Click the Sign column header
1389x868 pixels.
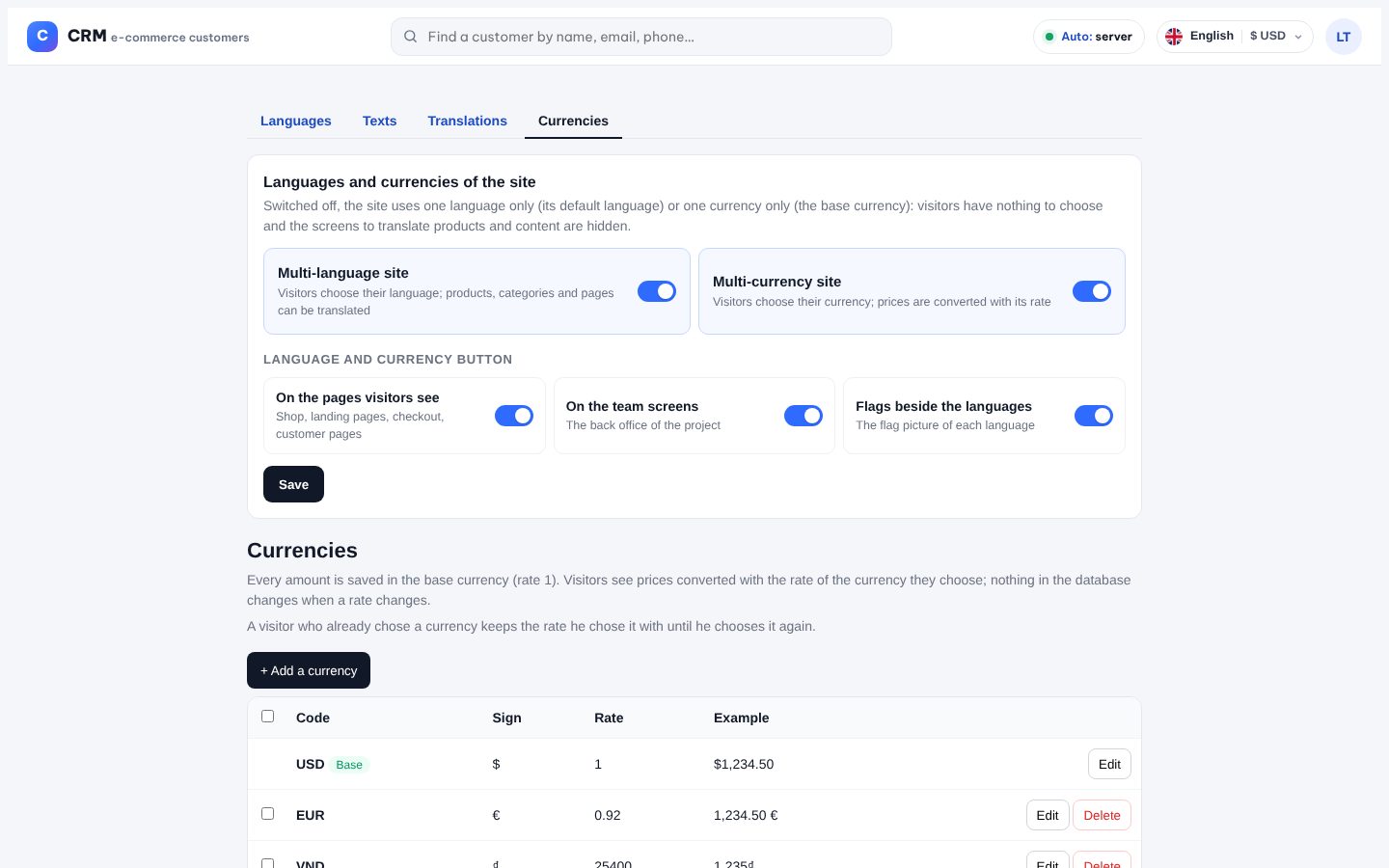click(506, 718)
